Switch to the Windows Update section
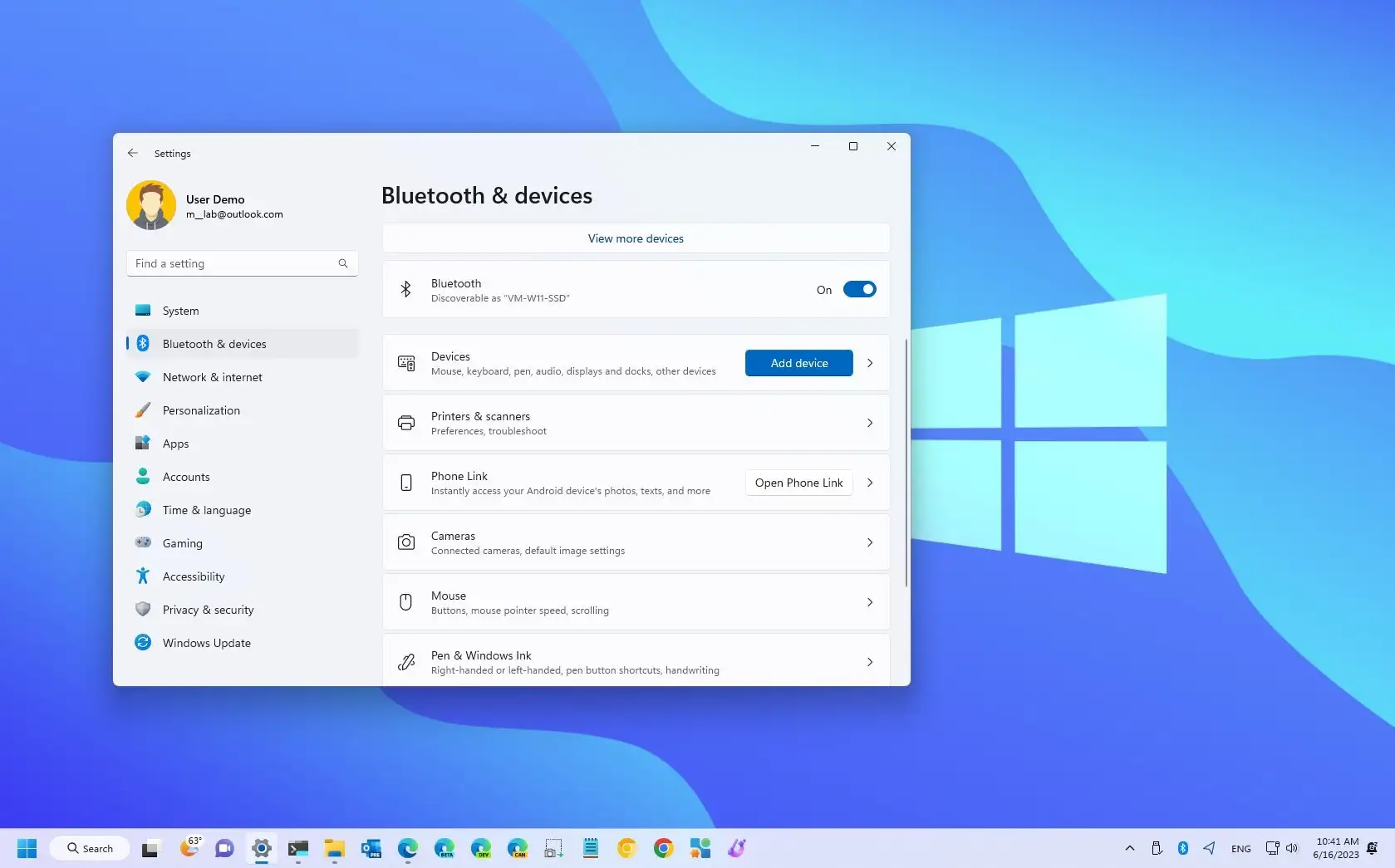The image size is (1395, 868). (206, 642)
